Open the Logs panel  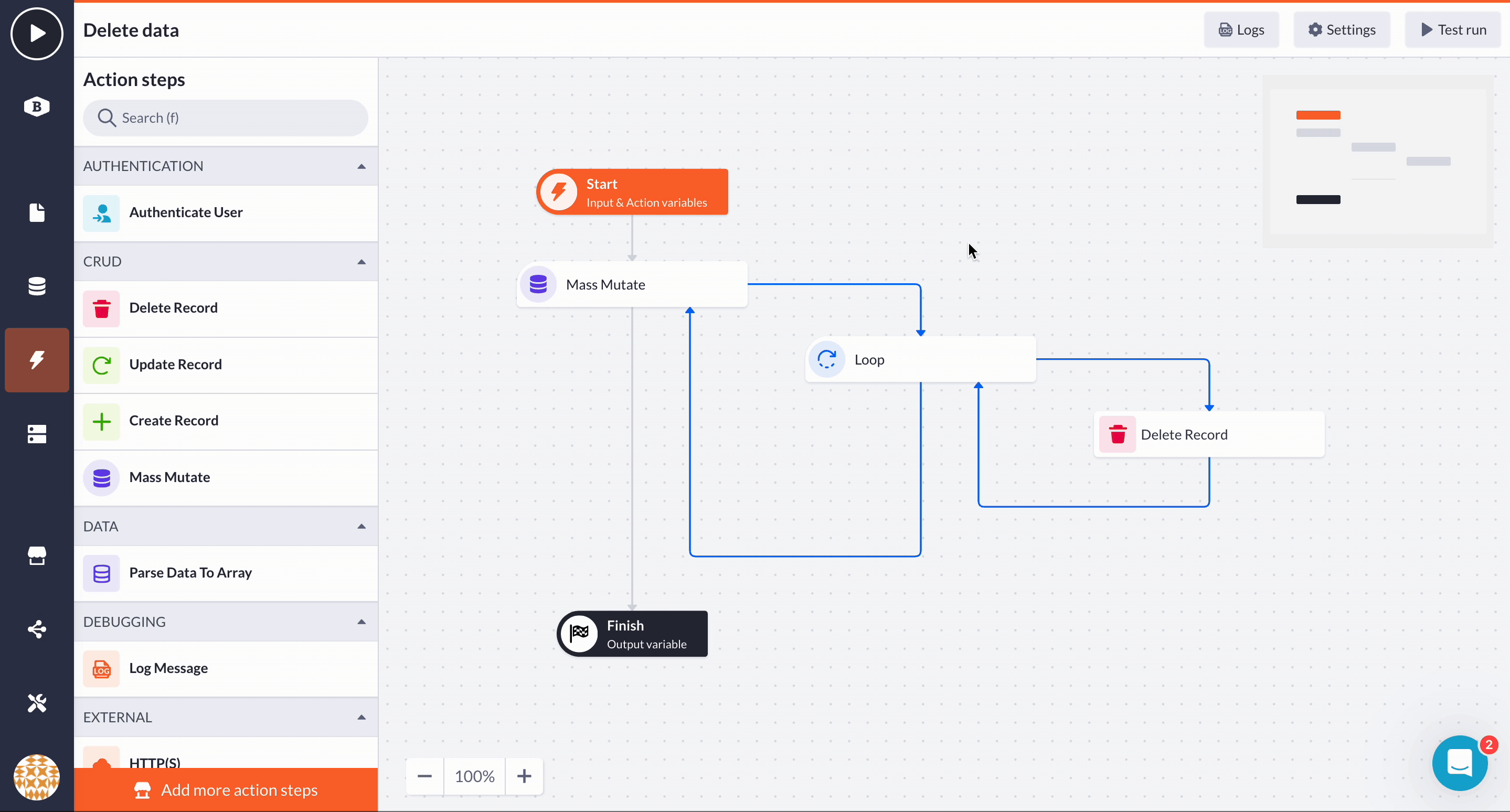point(1241,29)
